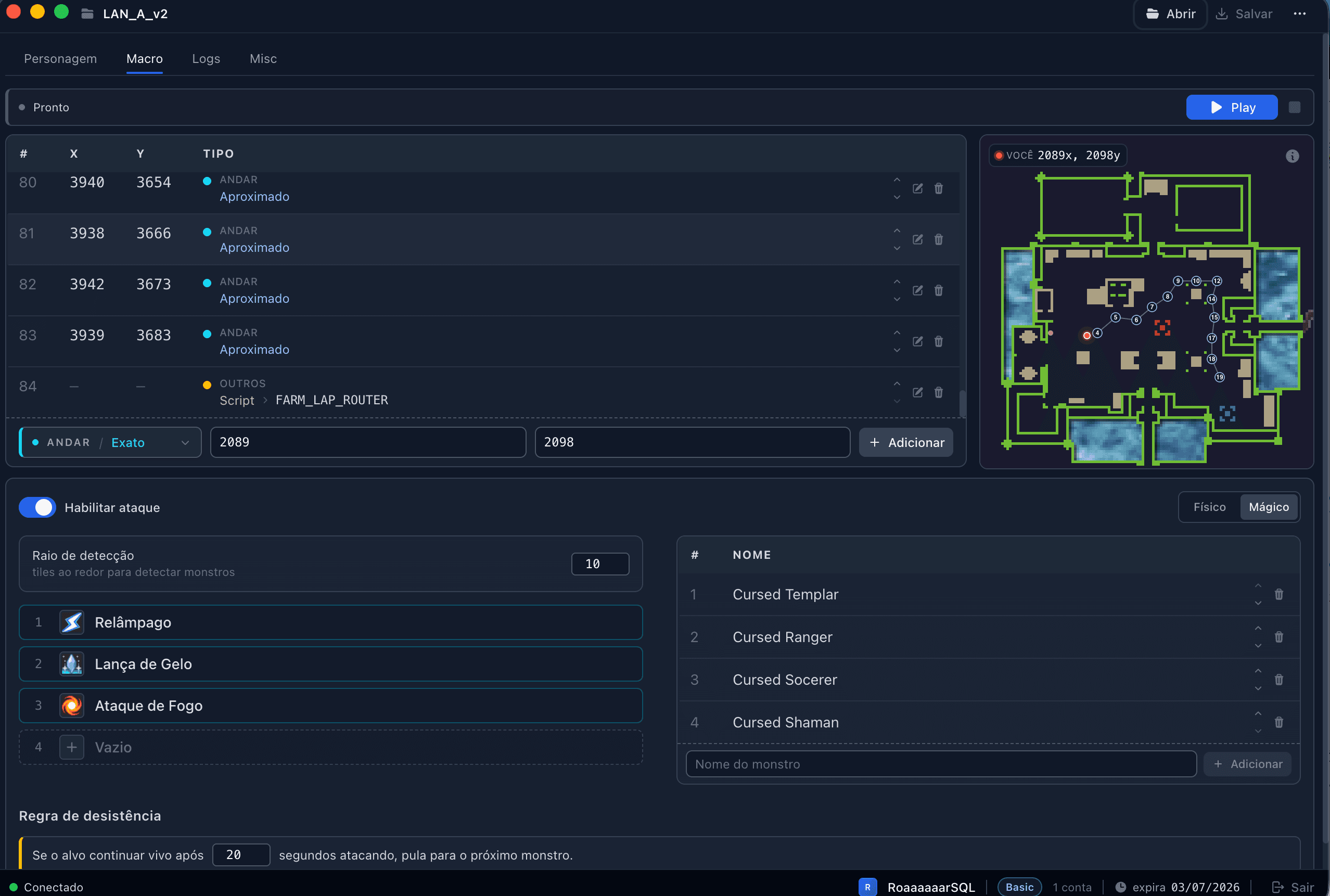Edit the FARM_LAP_ROUTER script row
The height and width of the screenshot is (896, 1330).
point(917,392)
